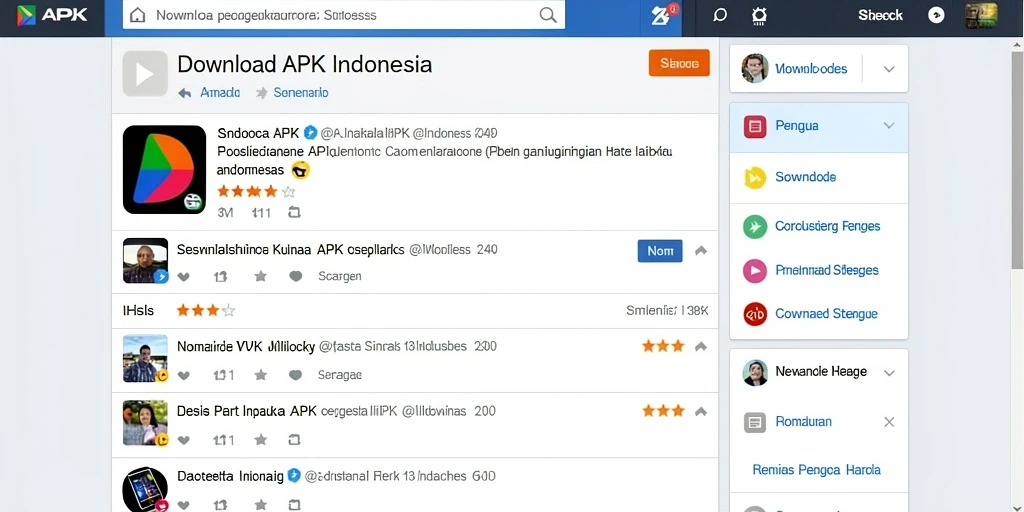
Task: Click the blue Nom button
Action: click(x=660, y=251)
